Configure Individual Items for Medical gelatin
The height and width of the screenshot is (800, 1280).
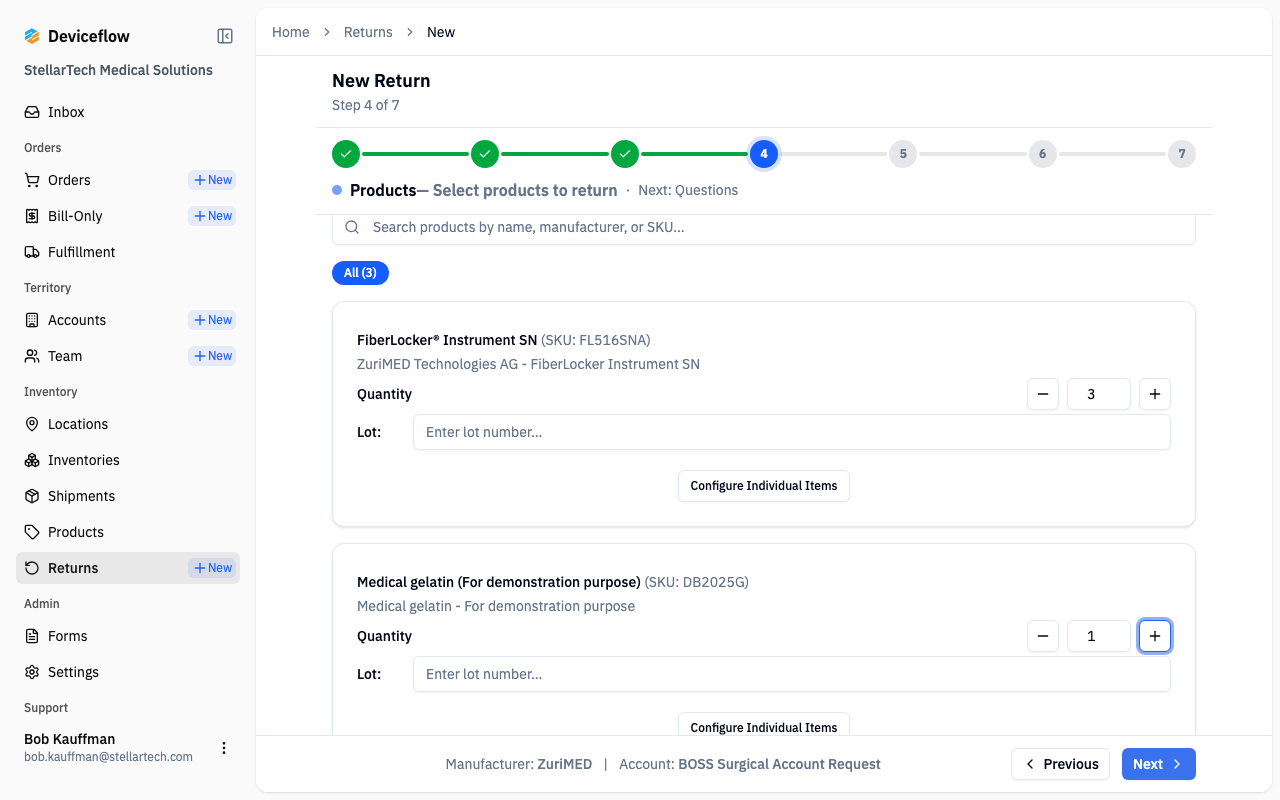coord(764,725)
